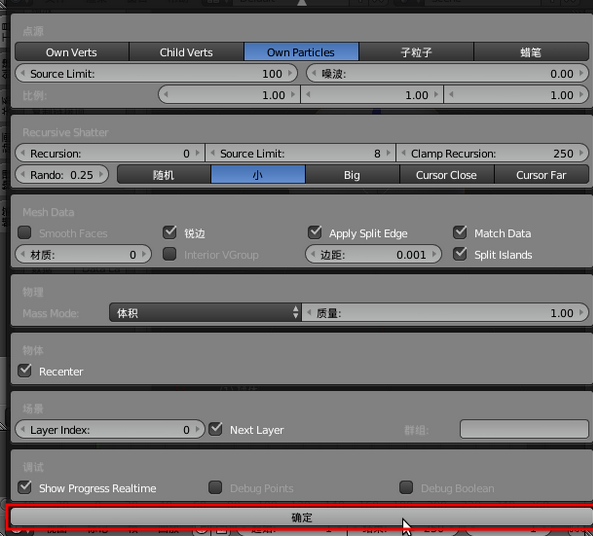Select the Own Verts point source
The height and width of the screenshot is (537, 593).
point(71,52)
